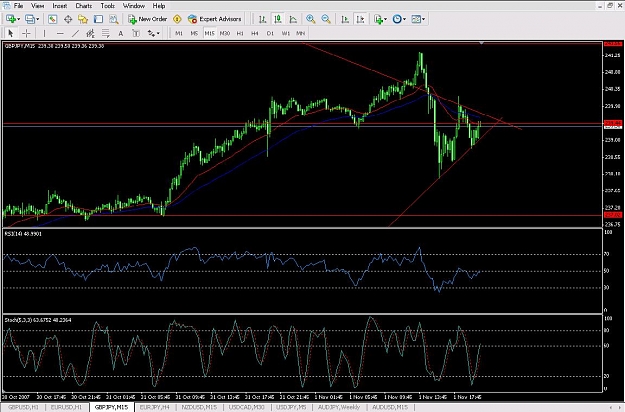Switch timeframe to W1
625x412 pixels.
click(x=286, y=33)
